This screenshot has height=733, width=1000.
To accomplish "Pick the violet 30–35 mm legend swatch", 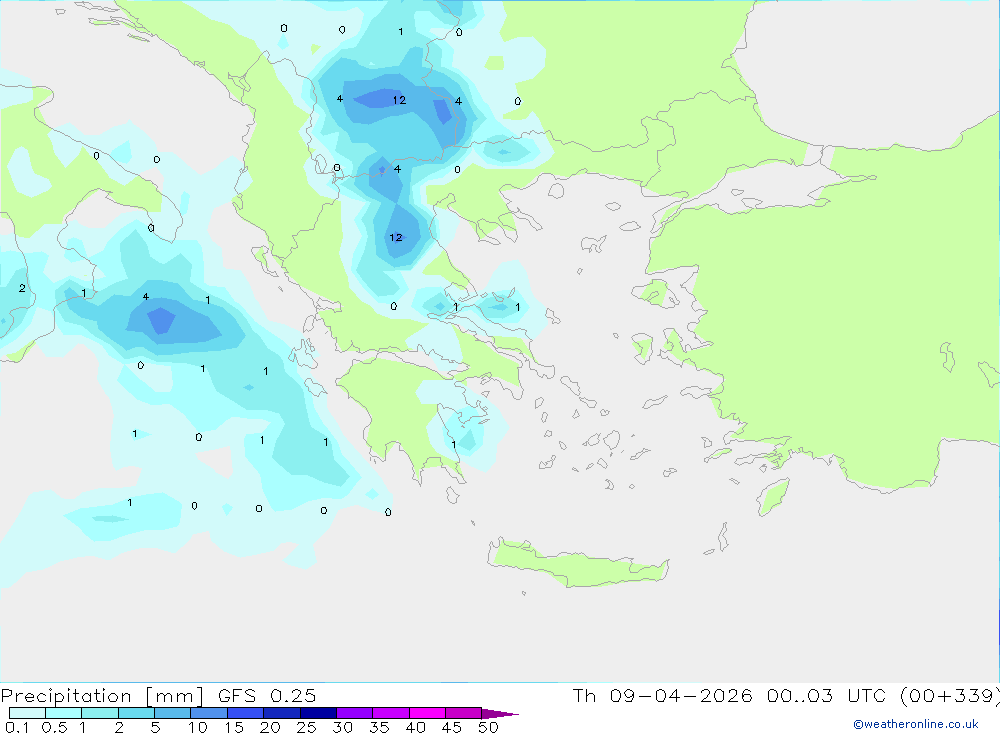I will pos(354,713).
